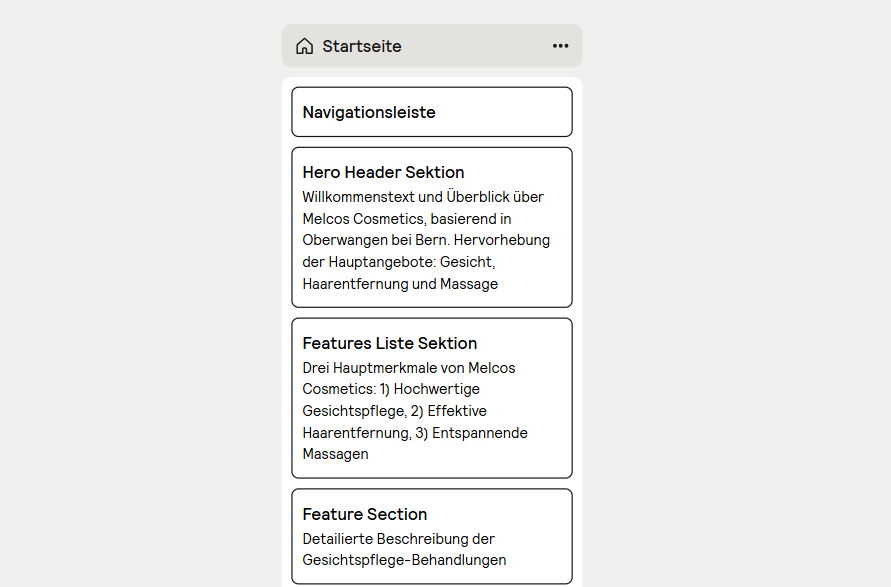Select the Feature Section card
Viewport: 891px width, 587px height.
point(432,536)
